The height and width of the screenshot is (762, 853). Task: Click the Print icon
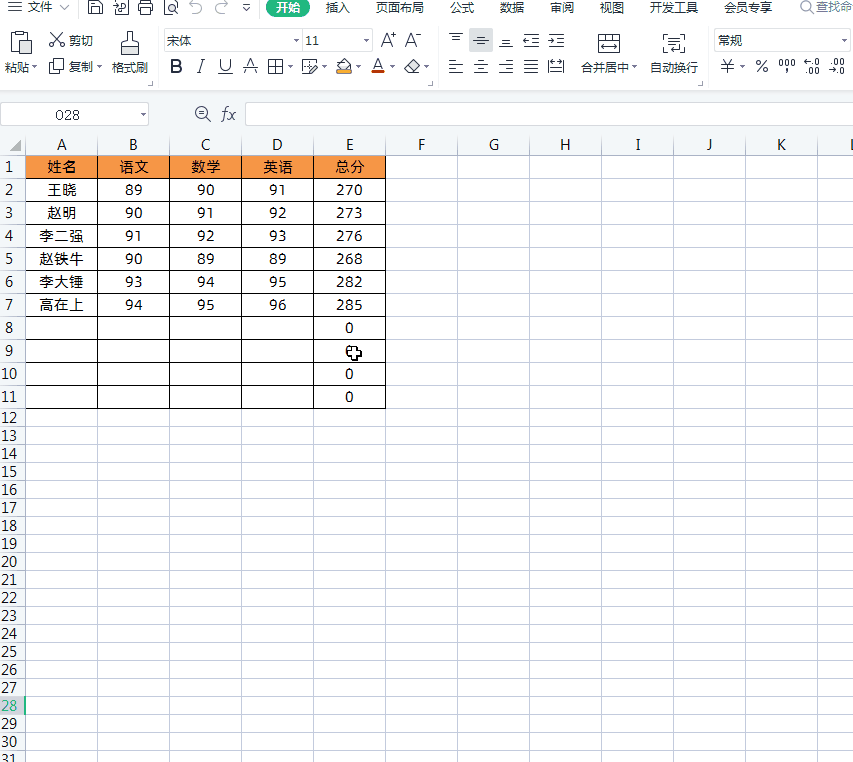tap(145, 7)
